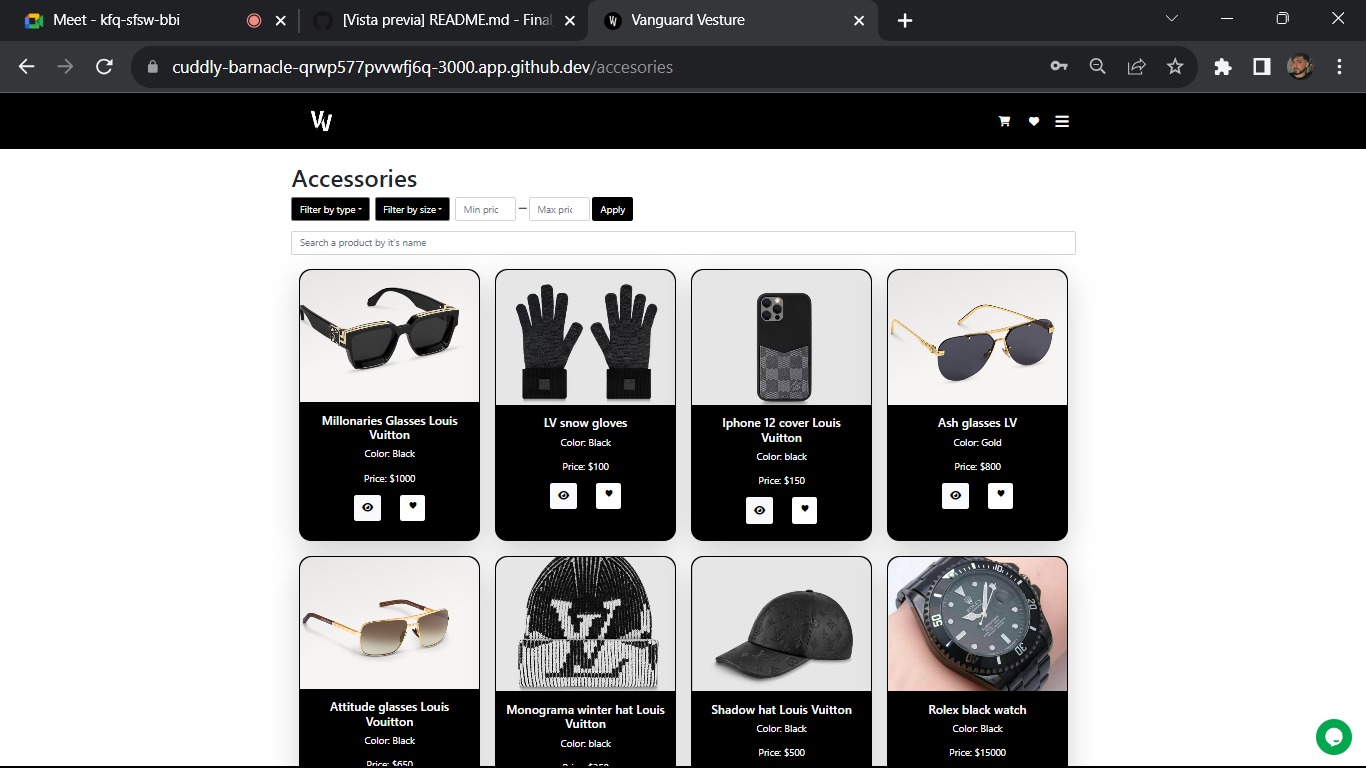Open the Chrome profile avatar
Viewport: 1366px width, 768px height.
click(x=1300, y=67)
